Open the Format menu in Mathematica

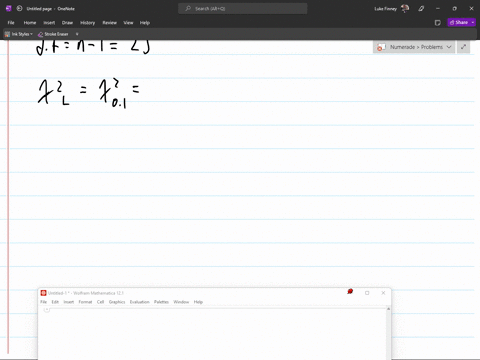coord(85,302)
